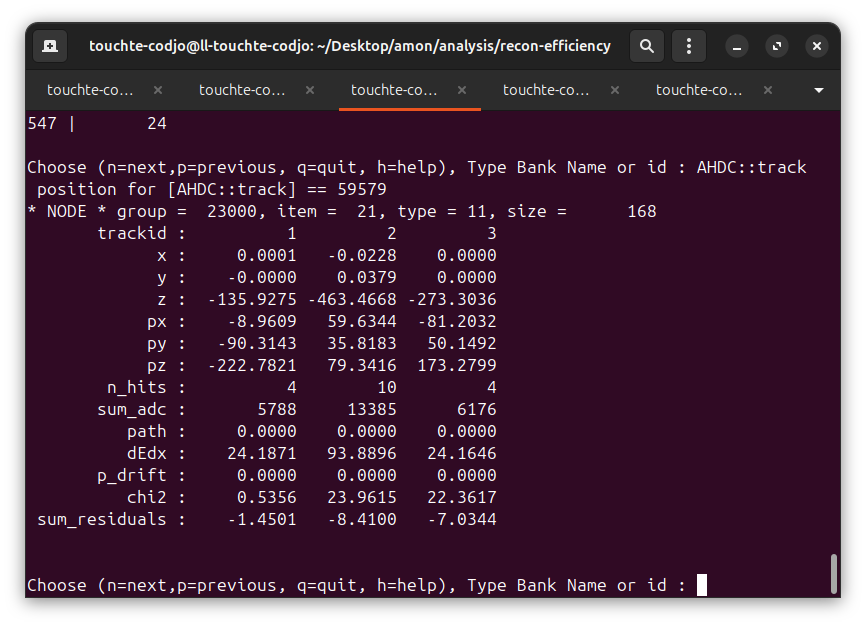Click the dEdx row label

point(147,454)
